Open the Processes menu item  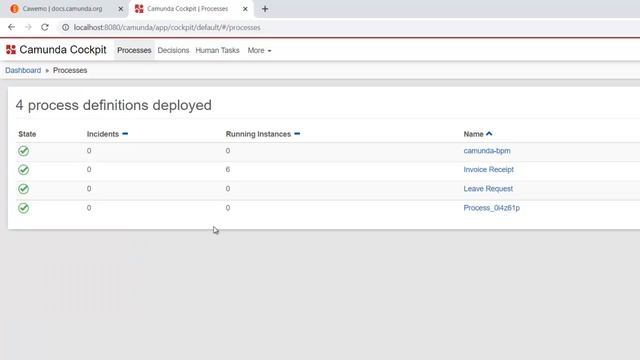click(134, 50)
